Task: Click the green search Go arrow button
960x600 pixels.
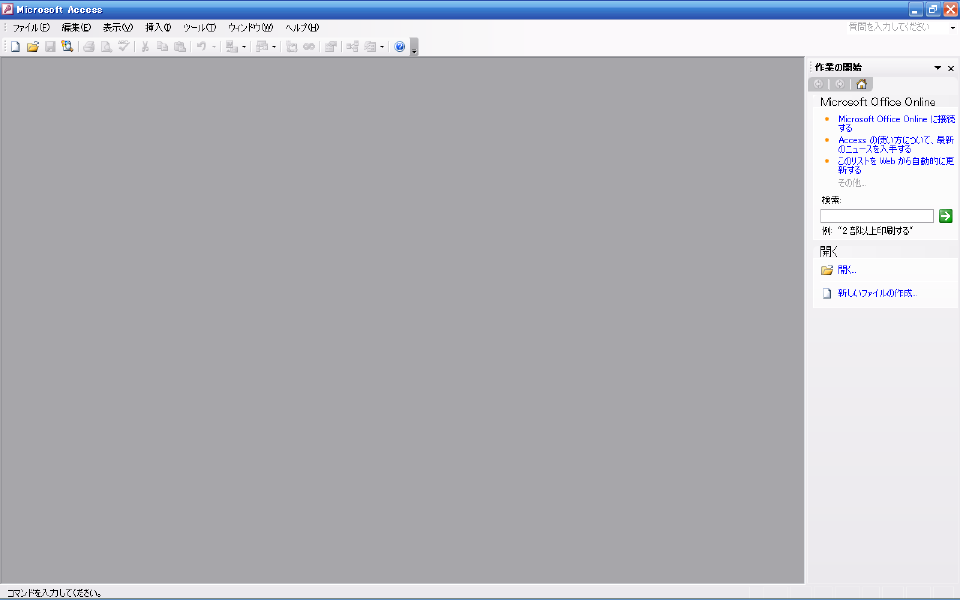Action: tap(945, 216)
